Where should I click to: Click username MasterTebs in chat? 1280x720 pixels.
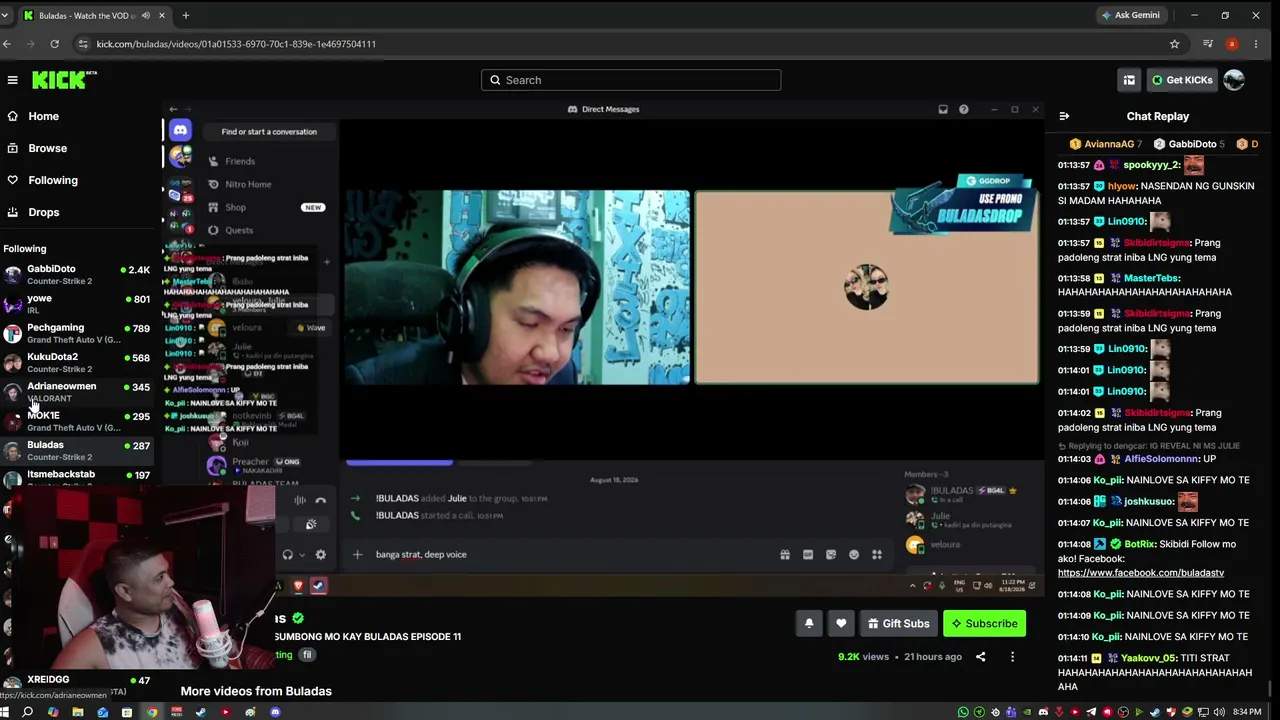[1151, 278]
